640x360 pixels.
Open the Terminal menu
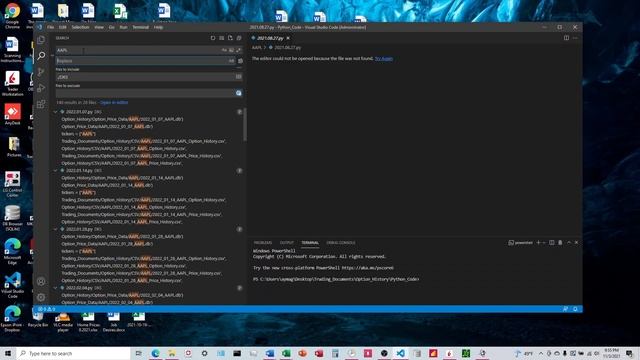click(140, 27)
